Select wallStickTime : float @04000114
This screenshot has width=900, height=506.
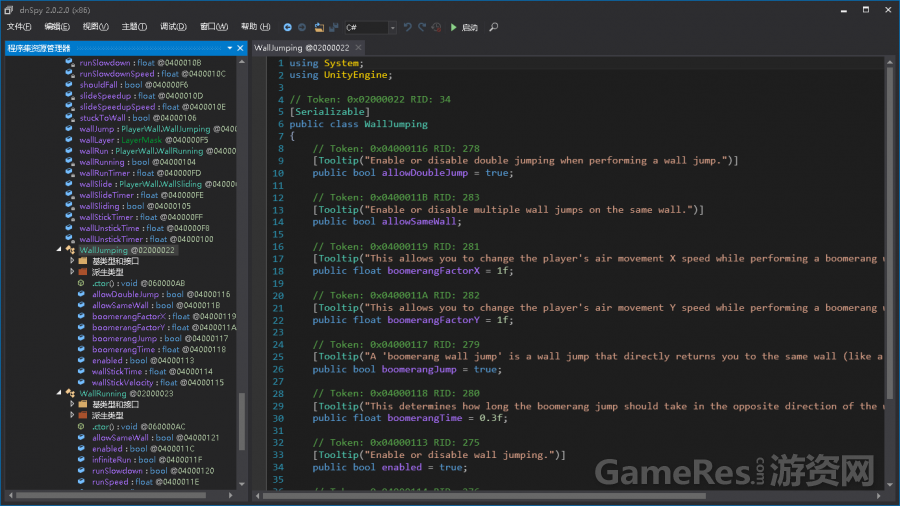[x=152, y=372]
